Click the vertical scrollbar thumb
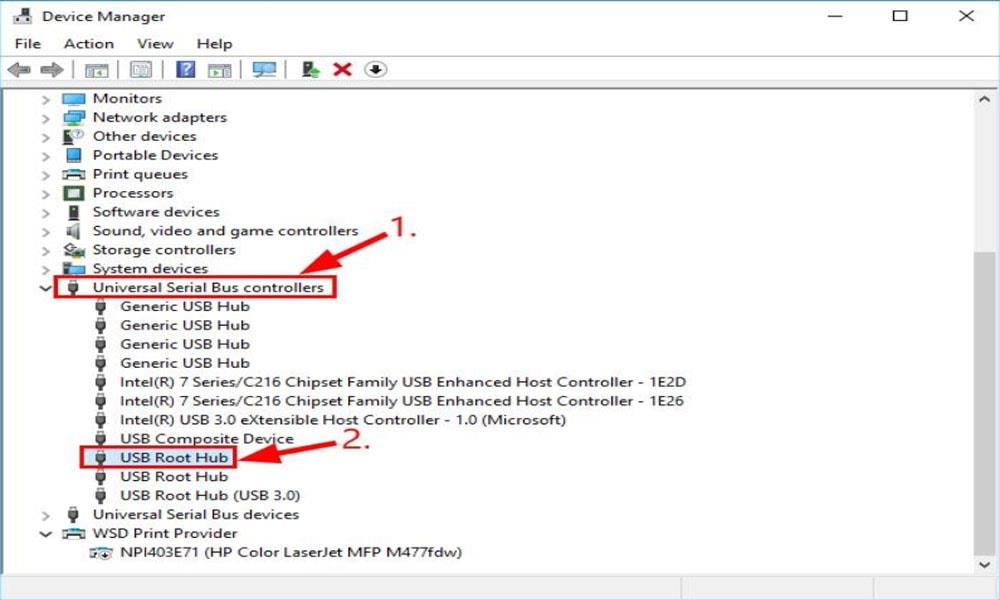Image resolution: width=1000 pixels, height=600 pixels. (x=986, y=400)
